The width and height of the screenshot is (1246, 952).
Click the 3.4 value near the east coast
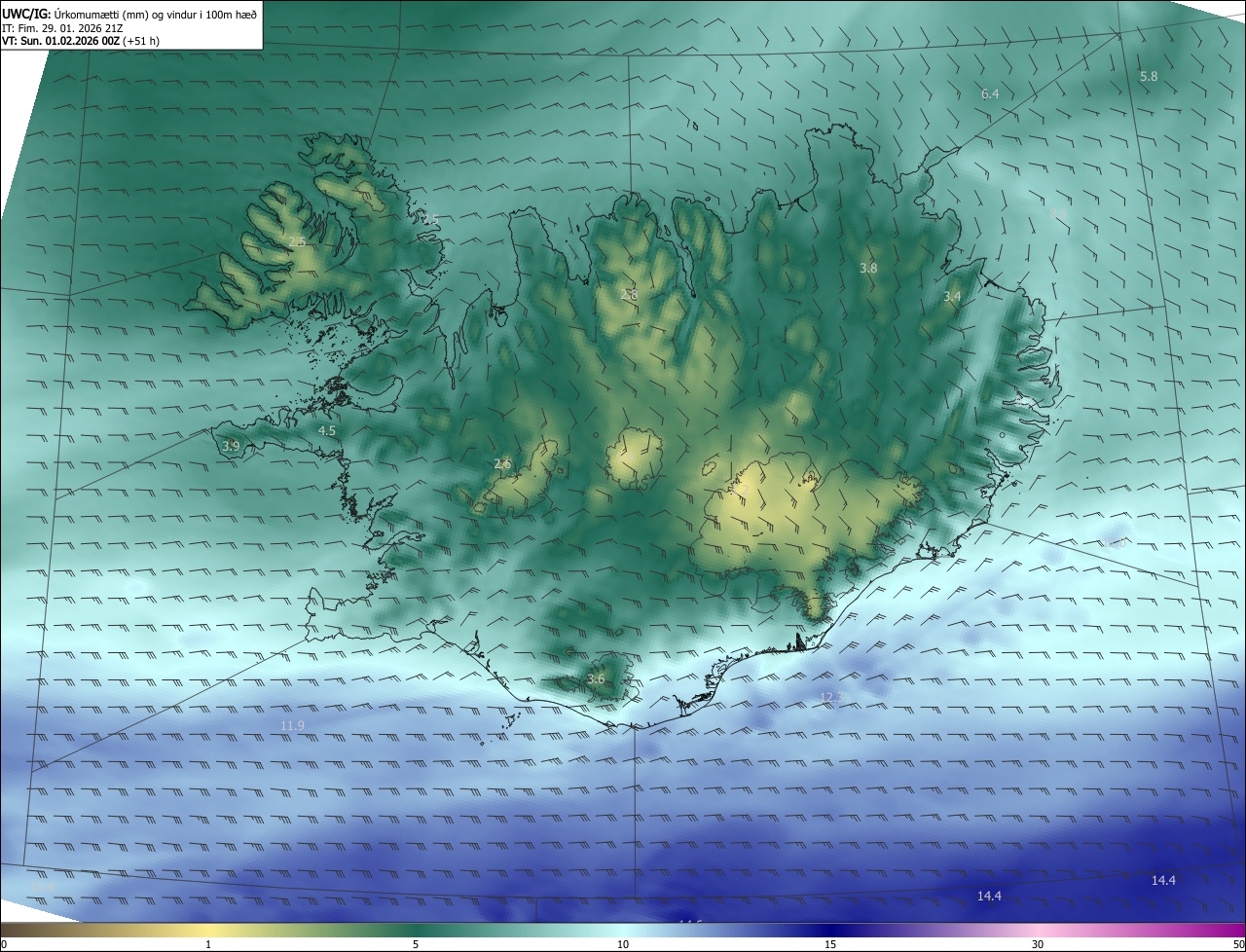pos(952,296)
